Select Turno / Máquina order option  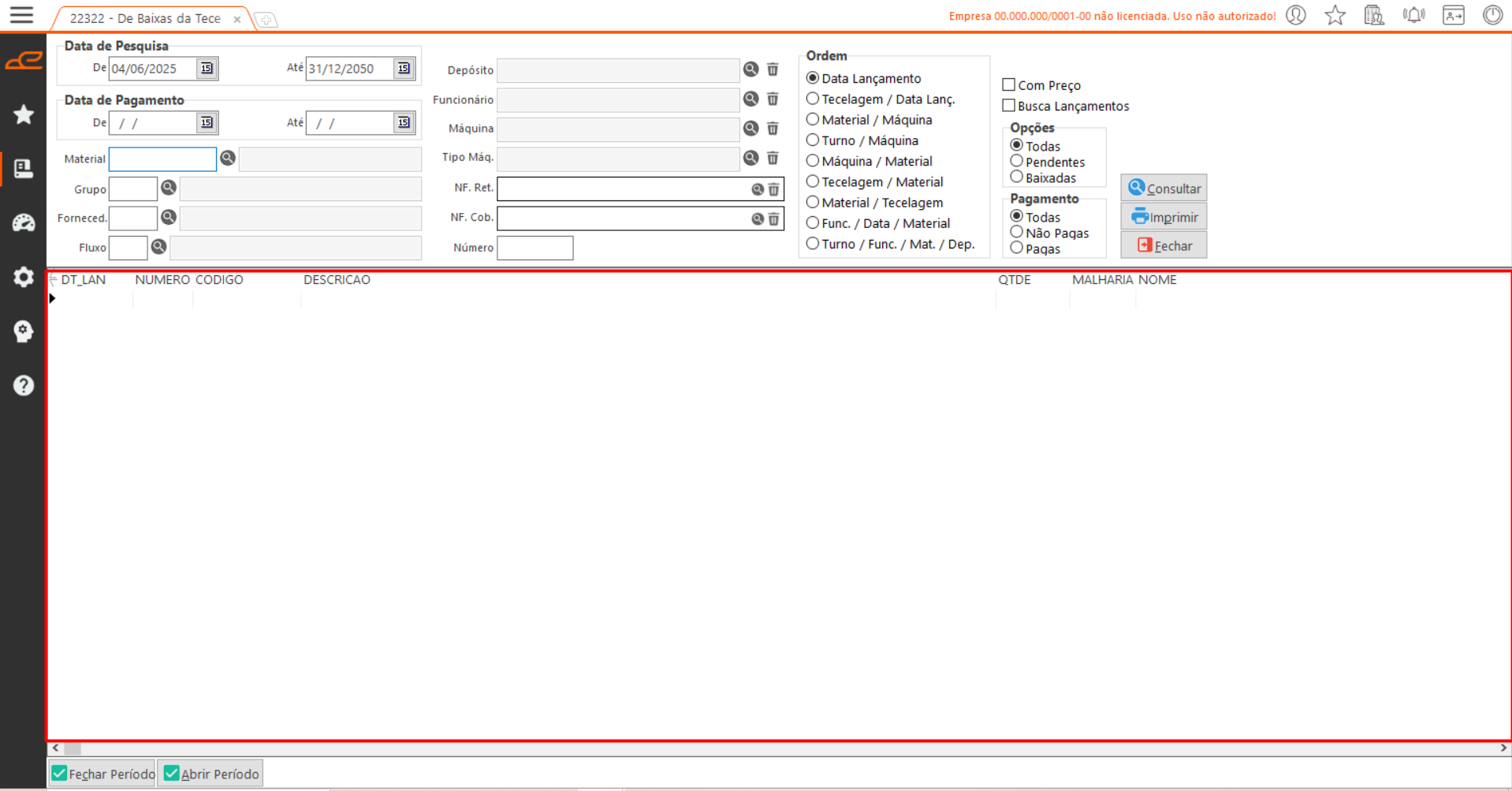coord(813,140)
